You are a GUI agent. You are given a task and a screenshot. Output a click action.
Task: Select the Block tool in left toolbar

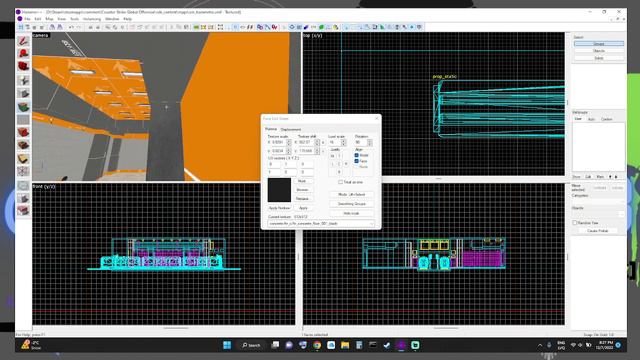pos(23,93)
